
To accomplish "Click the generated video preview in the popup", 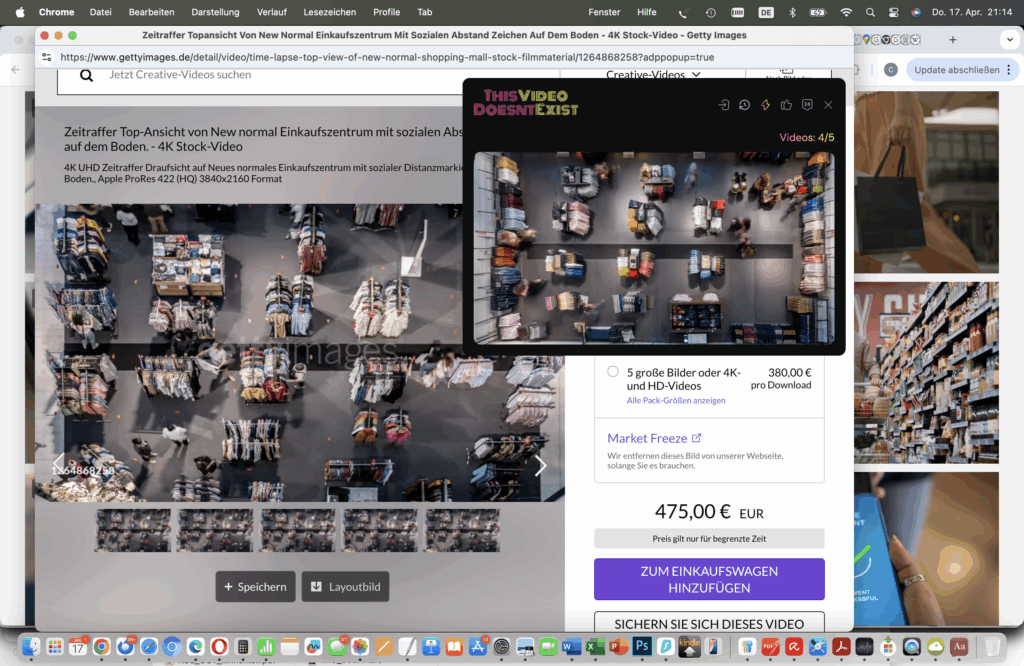I will [654, 248].
